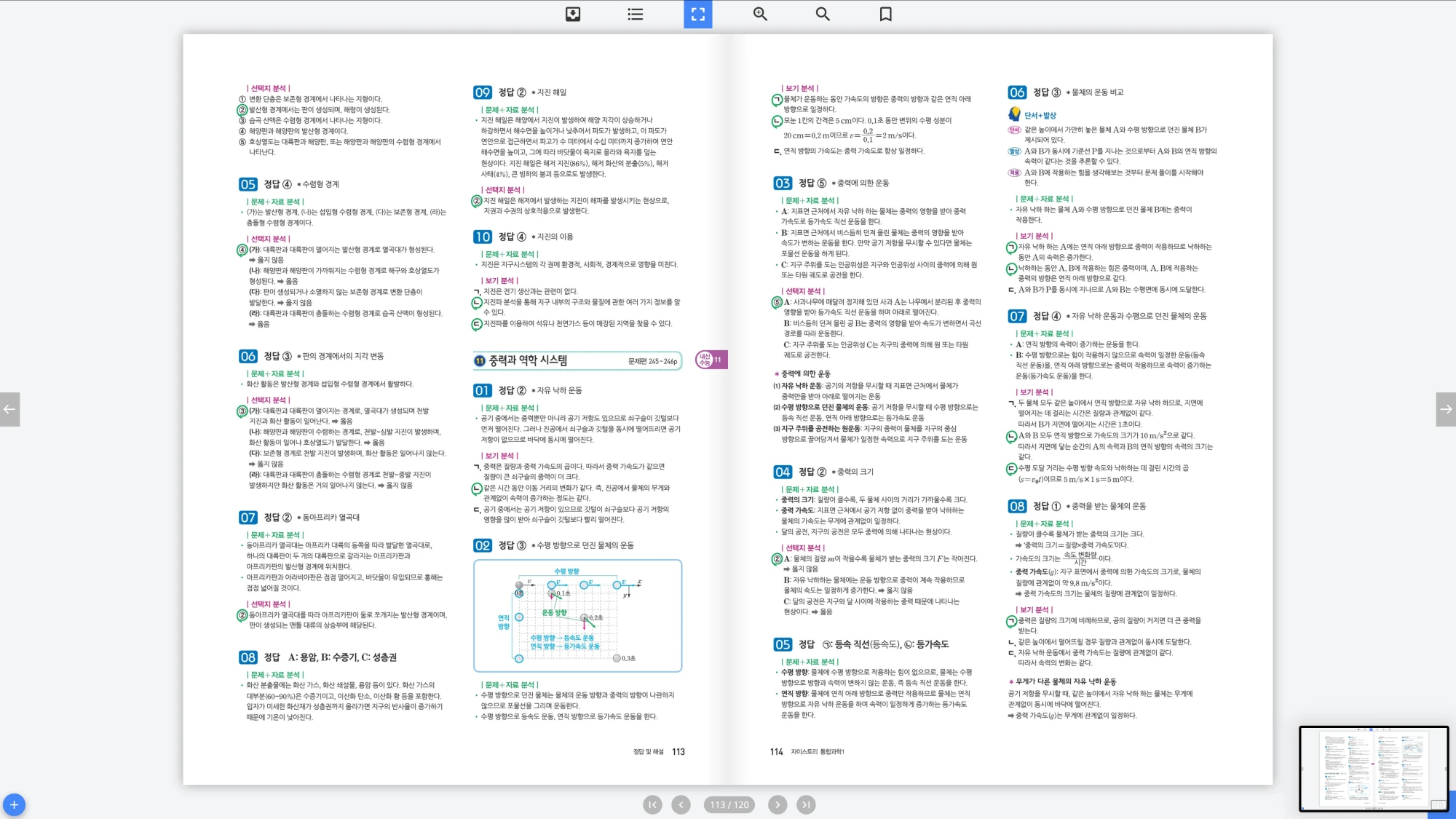Click the blue plus button at bottom left
This screenshot has height=819, width=1456.
click(14, 804)
